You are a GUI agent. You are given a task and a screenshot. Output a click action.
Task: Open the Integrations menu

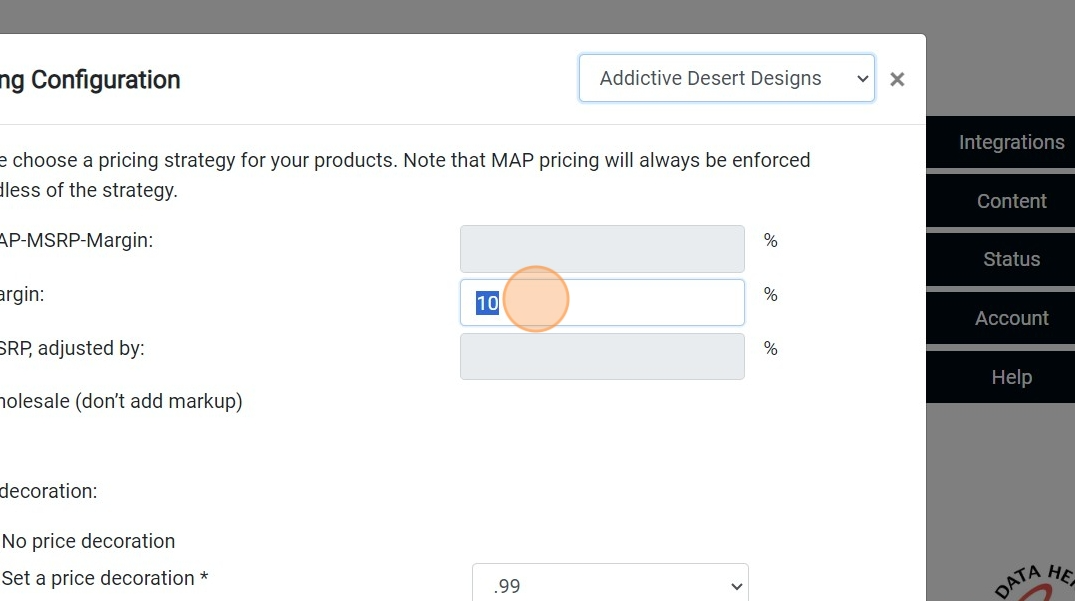1010,142
